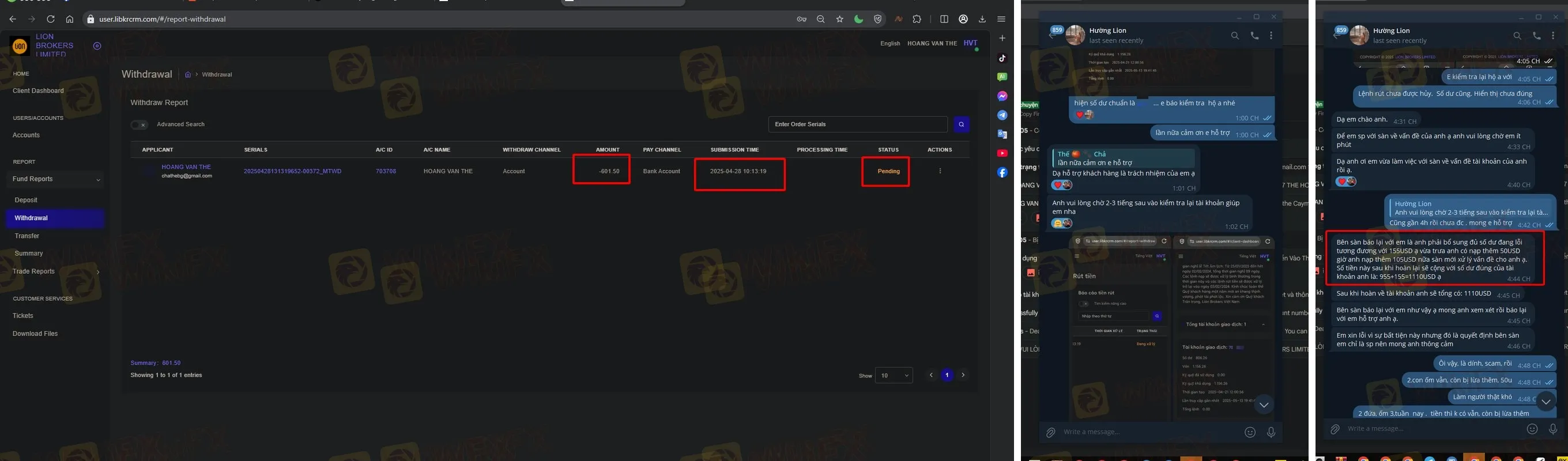The image size is (1568, 461).
Task: Open the browser profile account icon
Action: pyautogui.click(x=963, y=20)
